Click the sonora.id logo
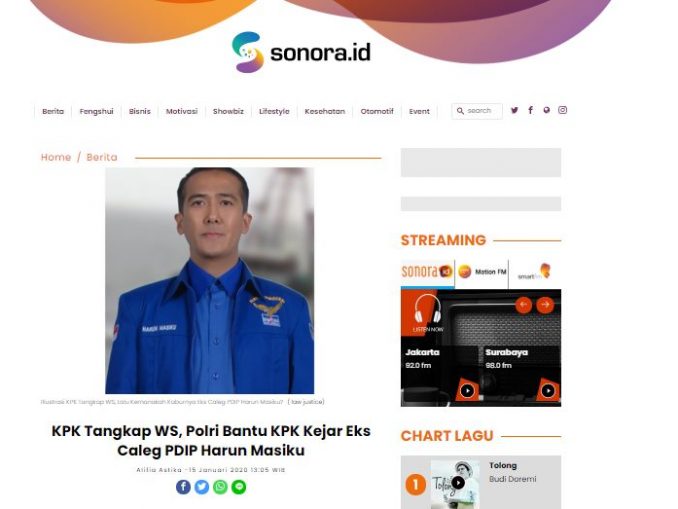The width and height of the screenshot is (678, 509). (301, 52)
